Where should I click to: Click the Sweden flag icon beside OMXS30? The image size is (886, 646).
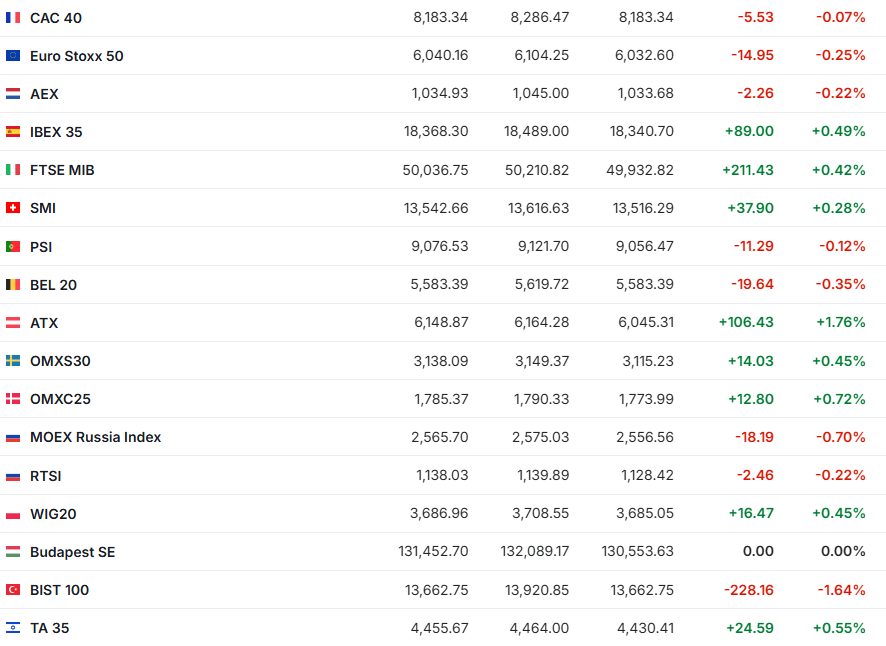[x=13, y=361]
